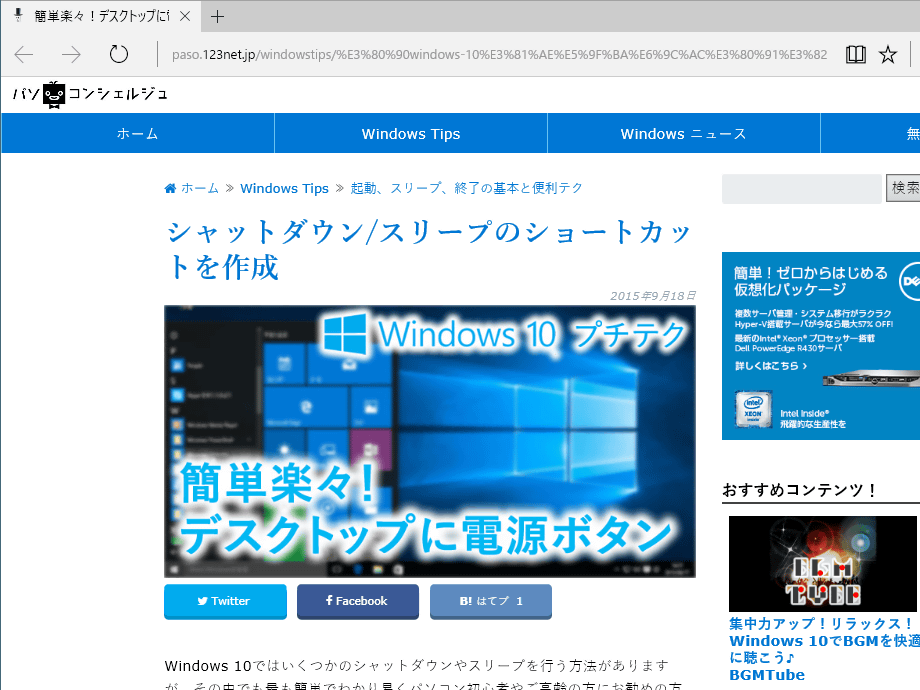
Task: Follow the 起動、スリープ、終了の基本と便利テク breadcrumb link
Action: coord(466,188)
